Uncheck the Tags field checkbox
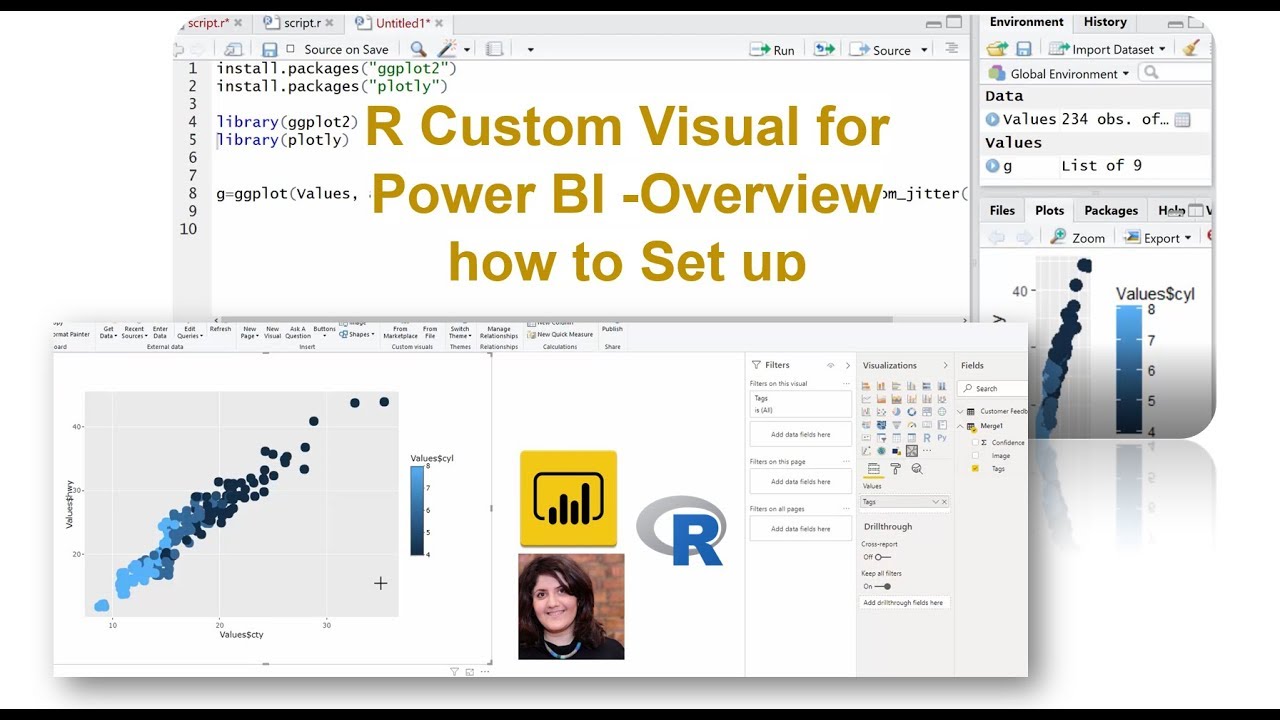The height and width of the screenshot is (720, 1280). 975,468
